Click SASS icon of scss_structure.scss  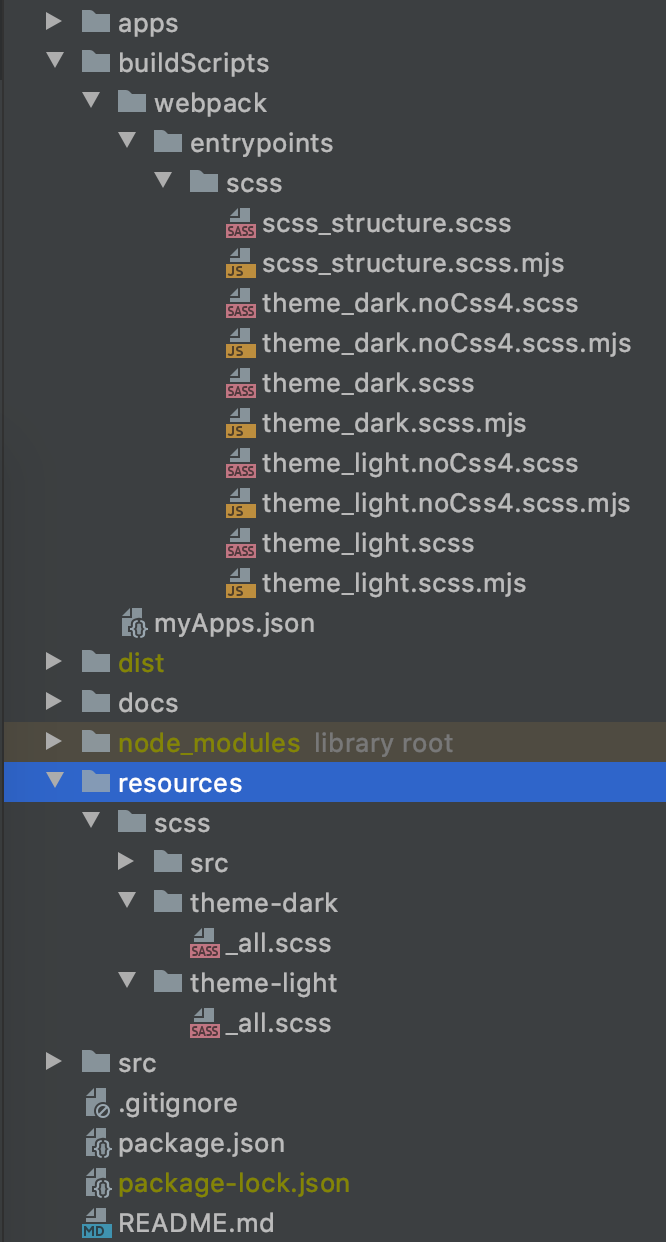[240, 223]
